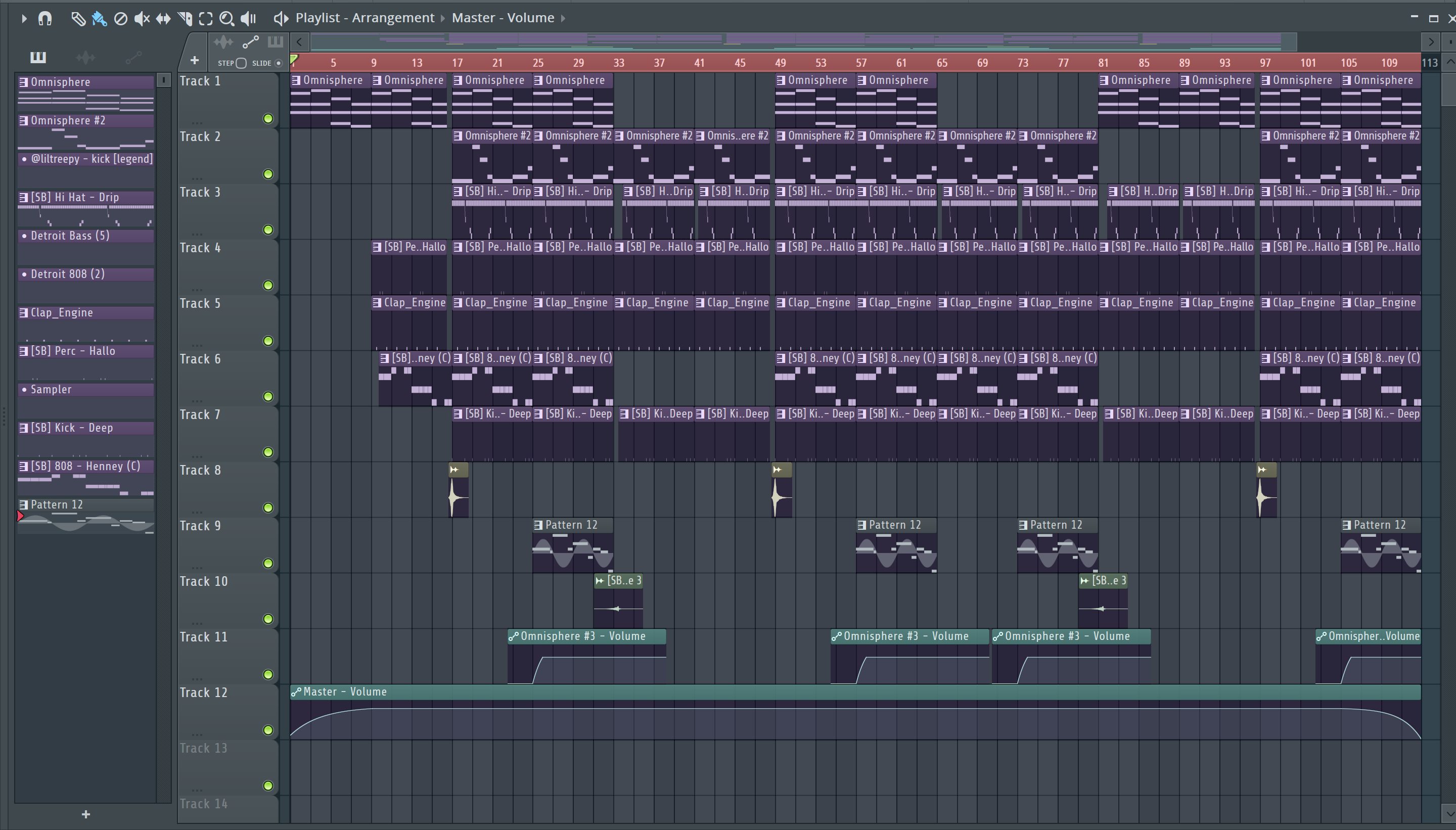1456x830 pixels.
Task: Select the Playback scrub tool
Action: click(x=249, y=19)
